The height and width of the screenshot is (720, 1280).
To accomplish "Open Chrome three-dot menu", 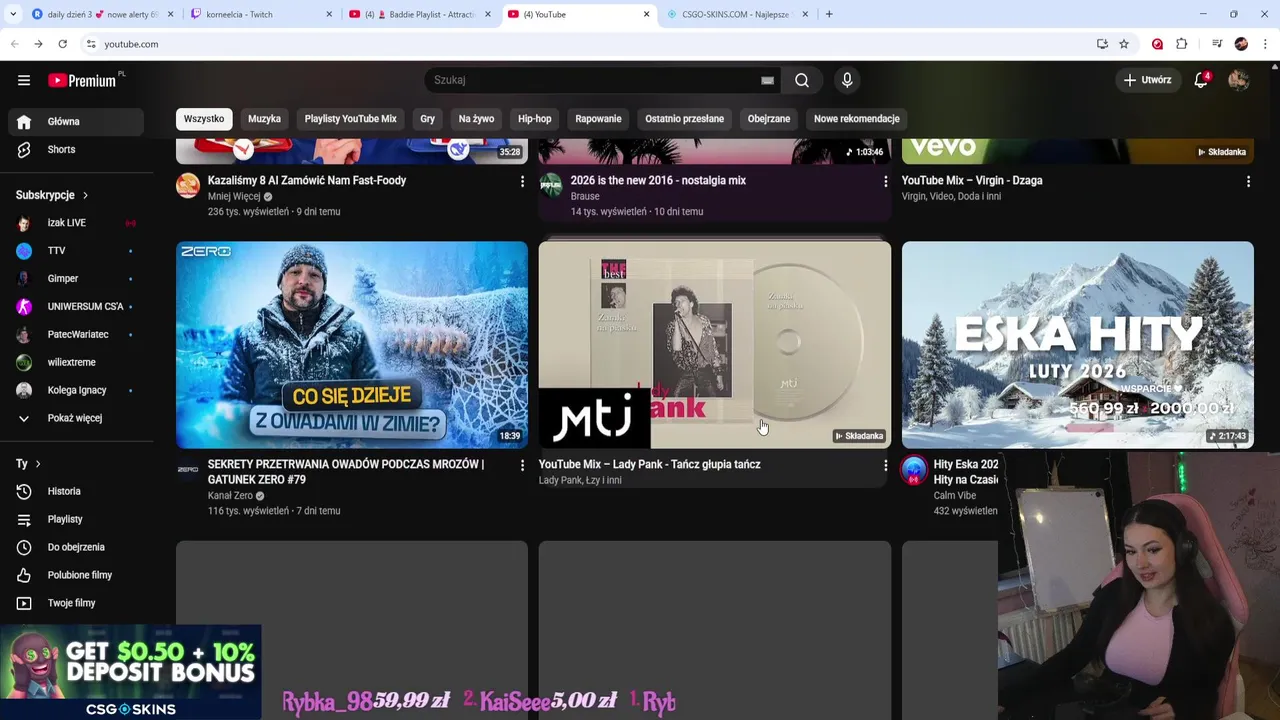I will pos(1266,44).
